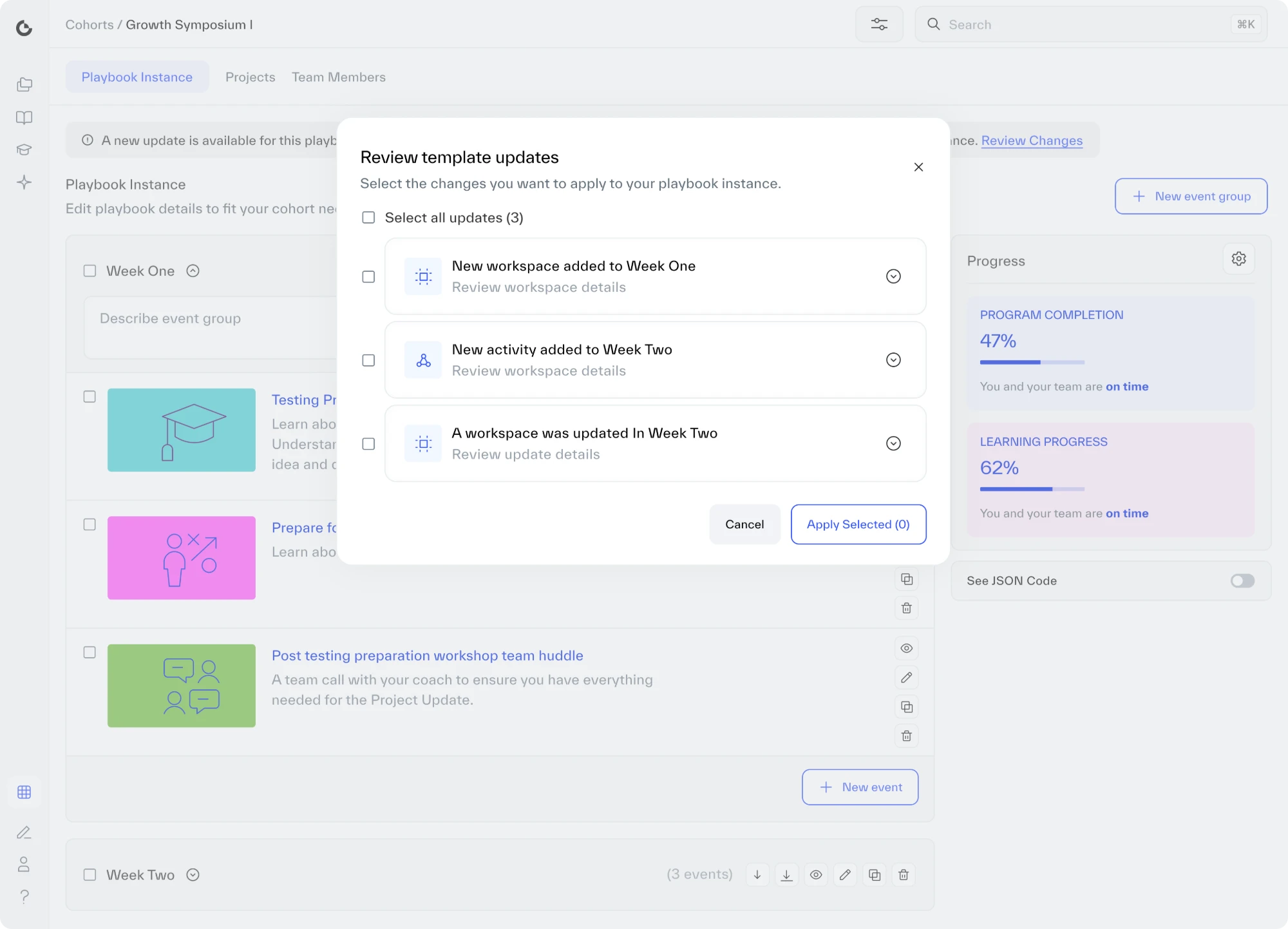Duplicate the Post testing huddle event
The image size is (1288, 929).
(x=906, y=707)
